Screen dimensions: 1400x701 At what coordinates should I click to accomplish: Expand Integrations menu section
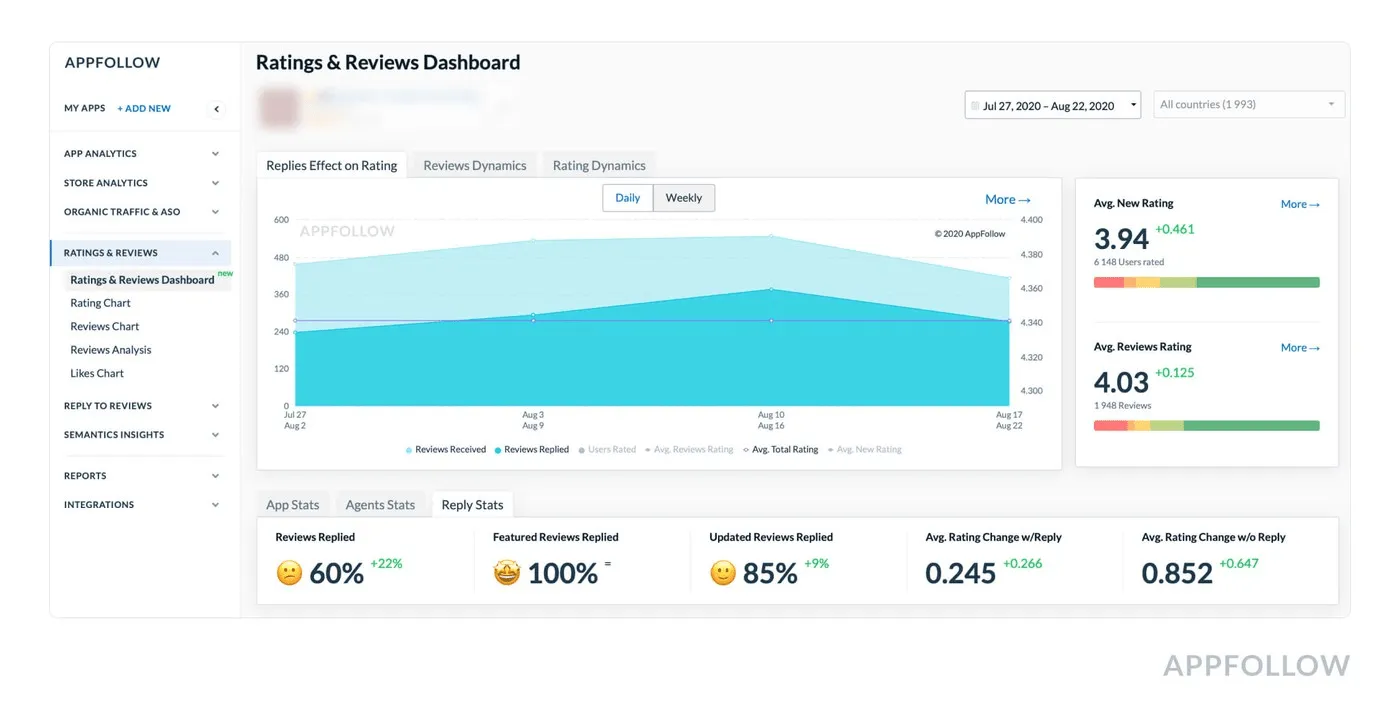coord(140,505)
